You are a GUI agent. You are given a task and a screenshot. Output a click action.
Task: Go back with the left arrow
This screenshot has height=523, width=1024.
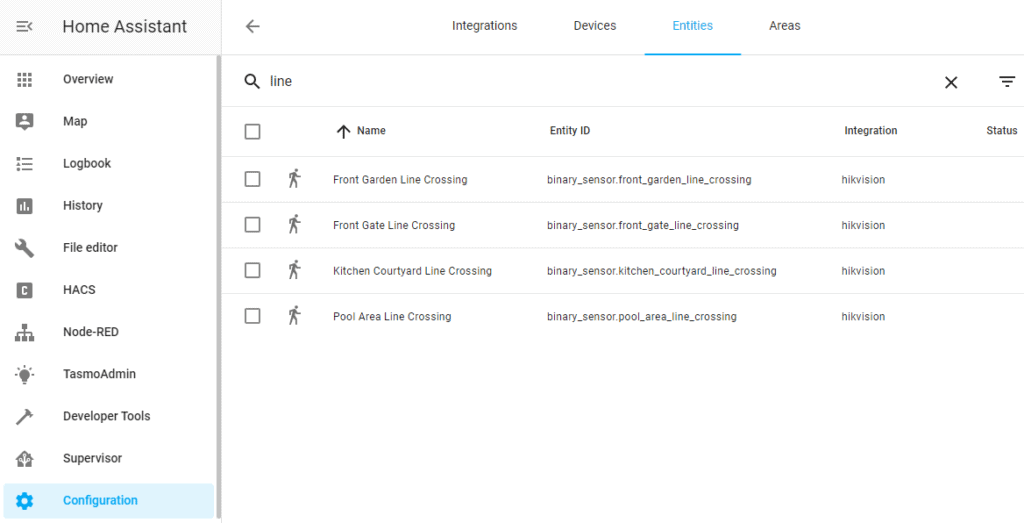[253, 26]
